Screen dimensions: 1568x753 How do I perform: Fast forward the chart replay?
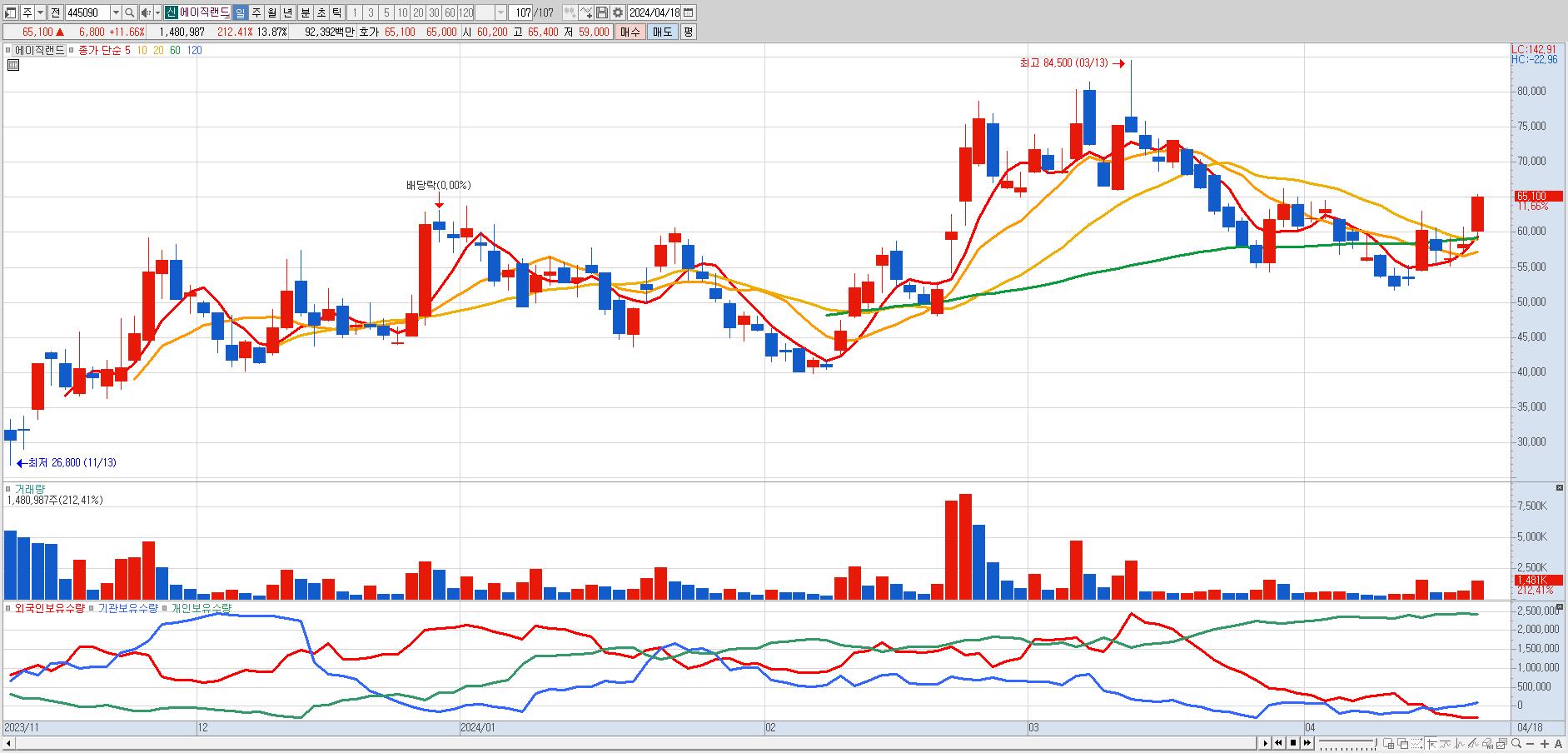1307,743
